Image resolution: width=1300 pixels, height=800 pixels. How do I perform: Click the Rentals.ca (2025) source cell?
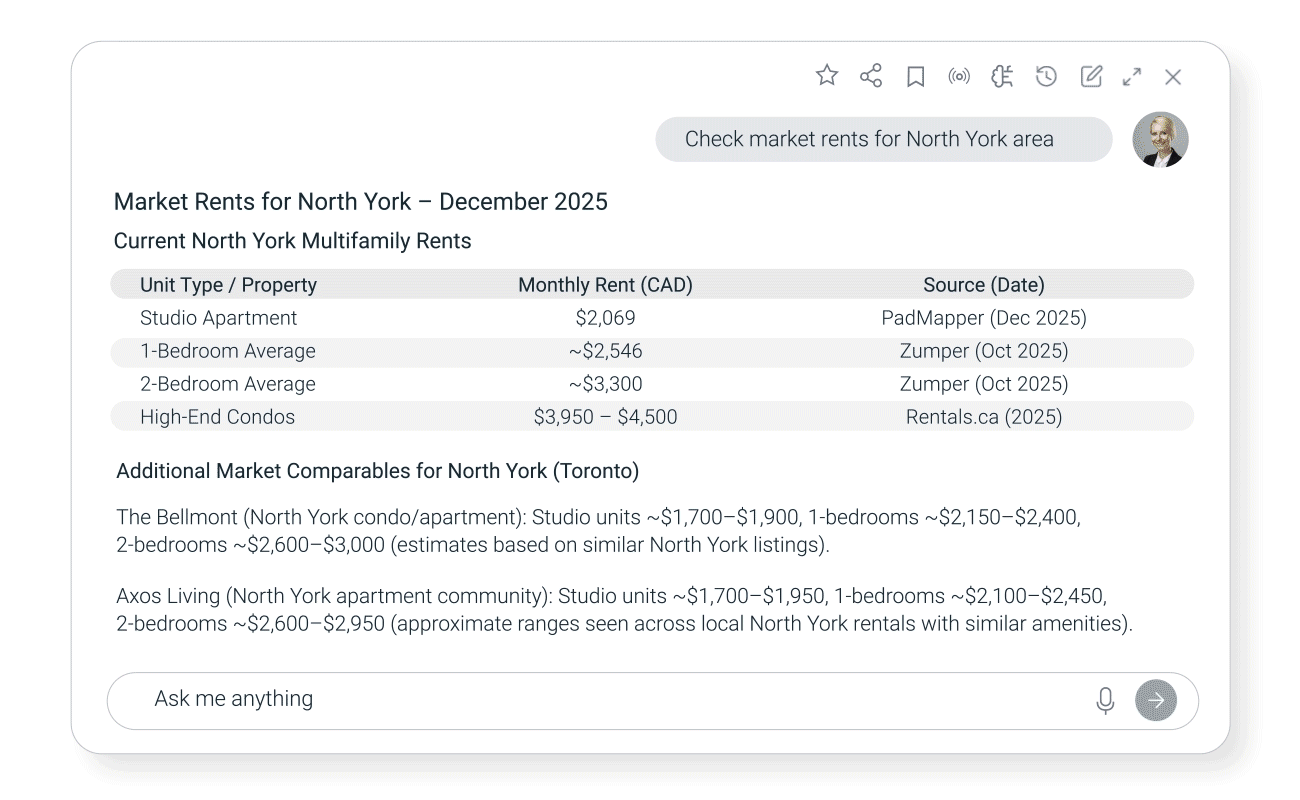click(983, 417)
